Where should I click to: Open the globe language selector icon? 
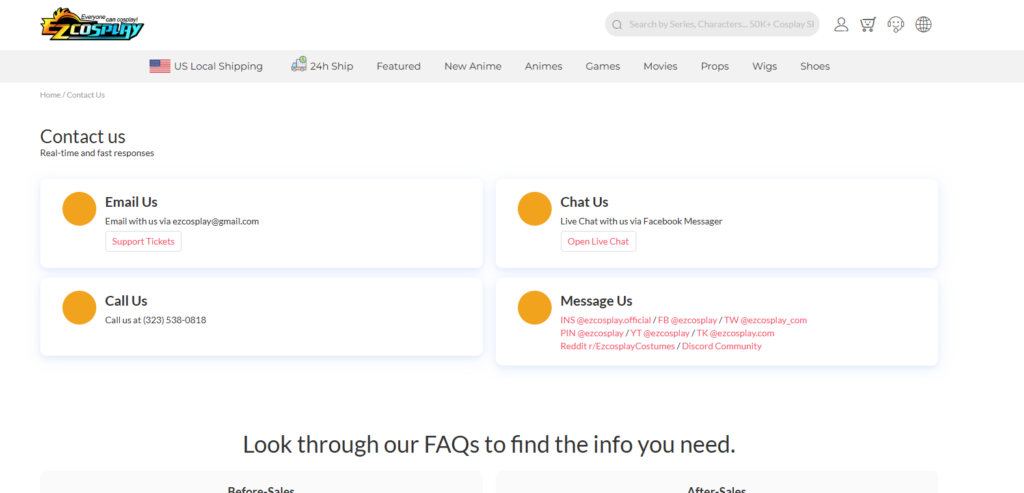tap(923, 25)
